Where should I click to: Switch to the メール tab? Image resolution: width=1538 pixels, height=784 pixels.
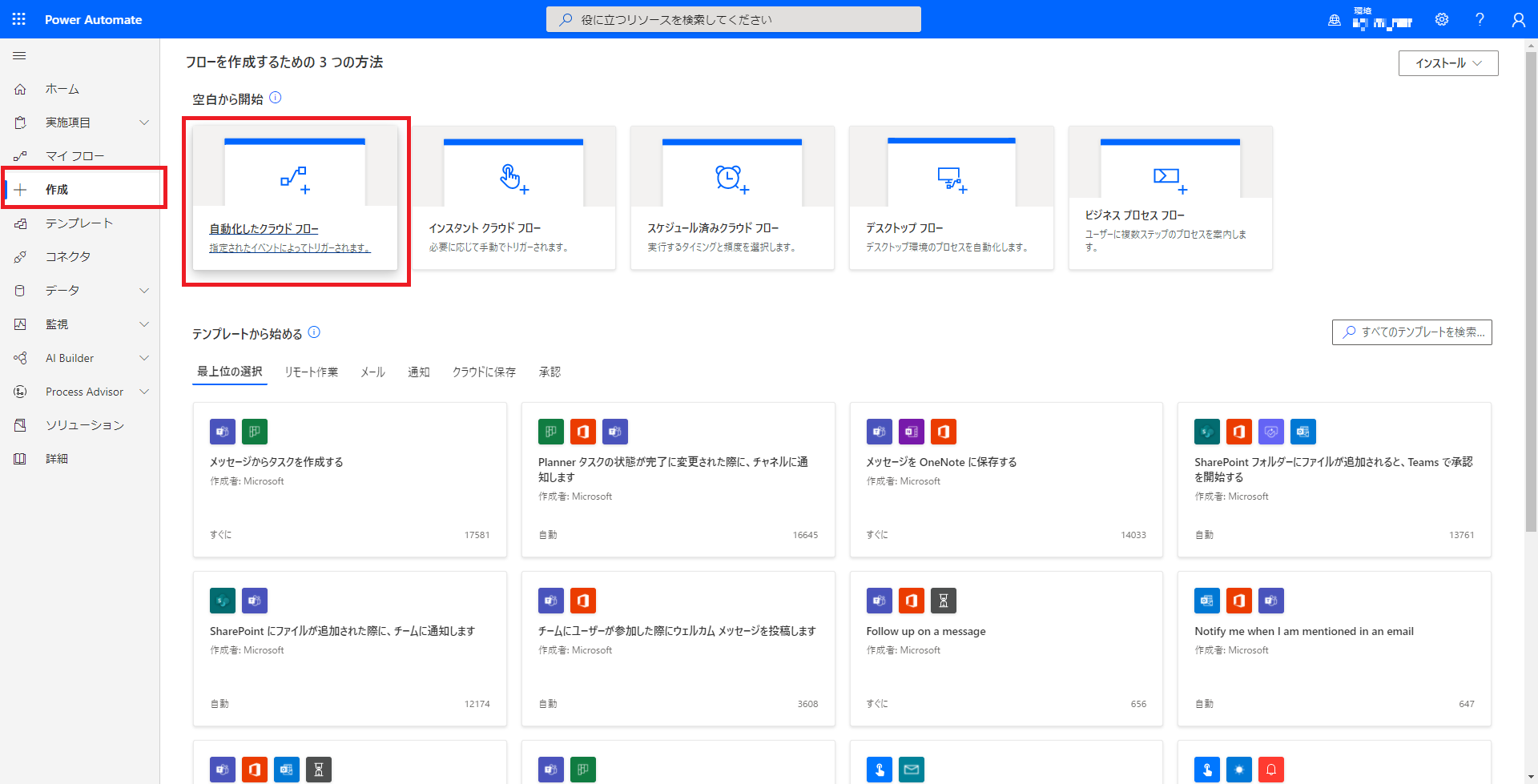point(372,372)
